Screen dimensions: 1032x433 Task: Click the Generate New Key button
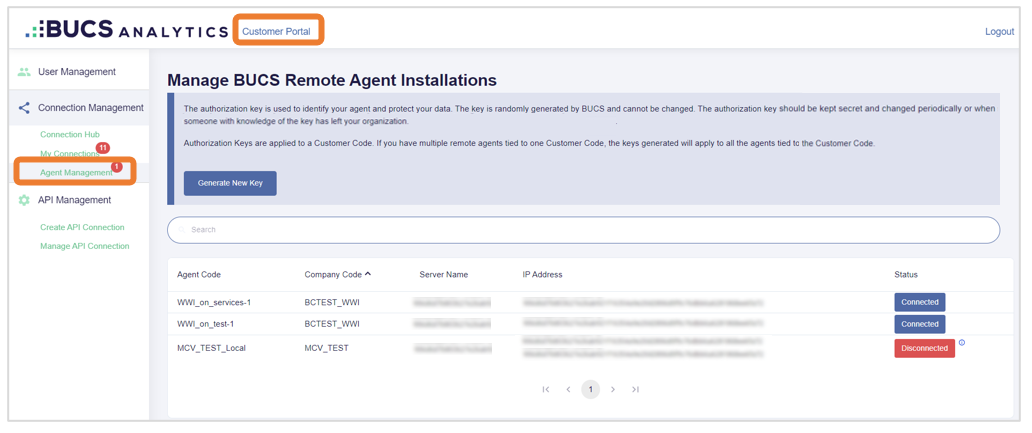coord(230,184)
